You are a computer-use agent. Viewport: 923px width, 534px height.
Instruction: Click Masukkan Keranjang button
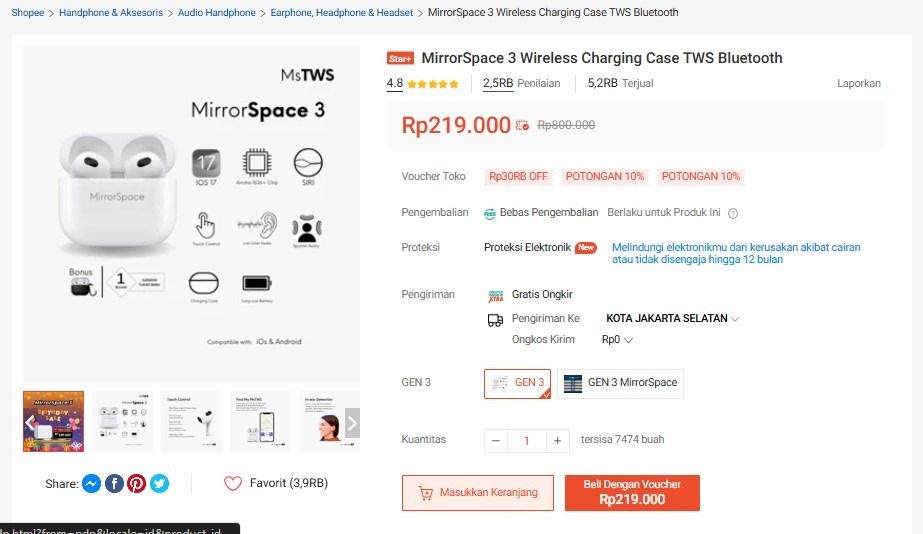pos(477,493)
